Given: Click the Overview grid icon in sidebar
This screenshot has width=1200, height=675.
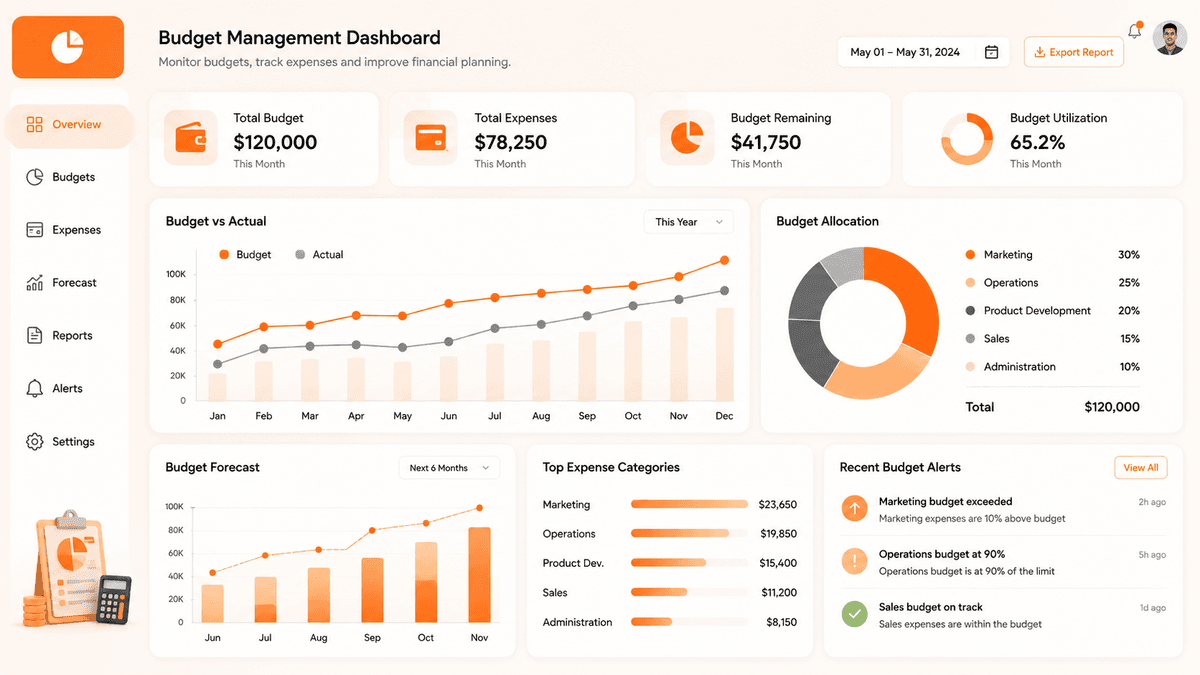Looking at the screenshot, I should tap(35, 124).
